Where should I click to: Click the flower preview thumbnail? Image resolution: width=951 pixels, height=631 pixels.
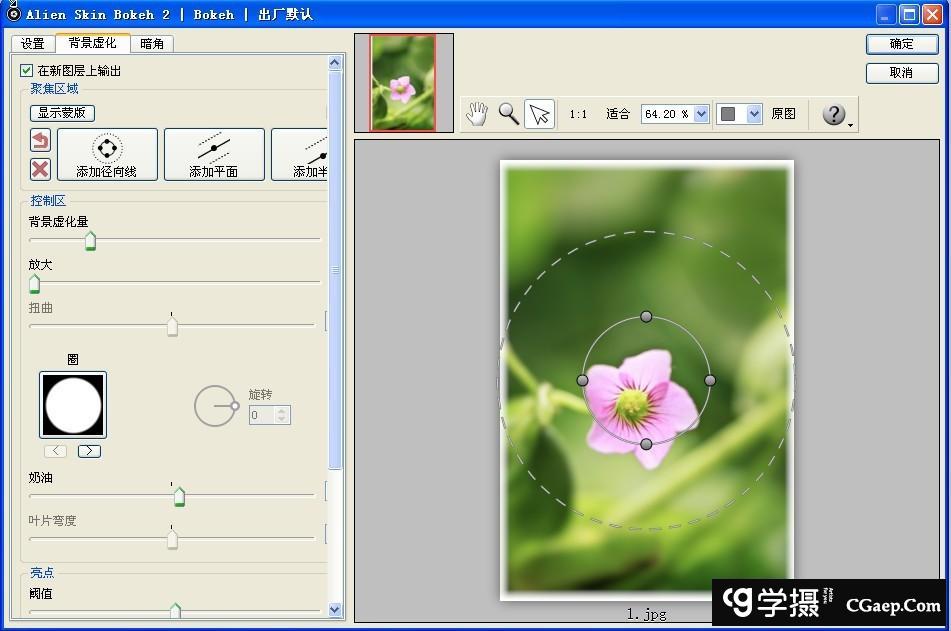coord(403,83)
